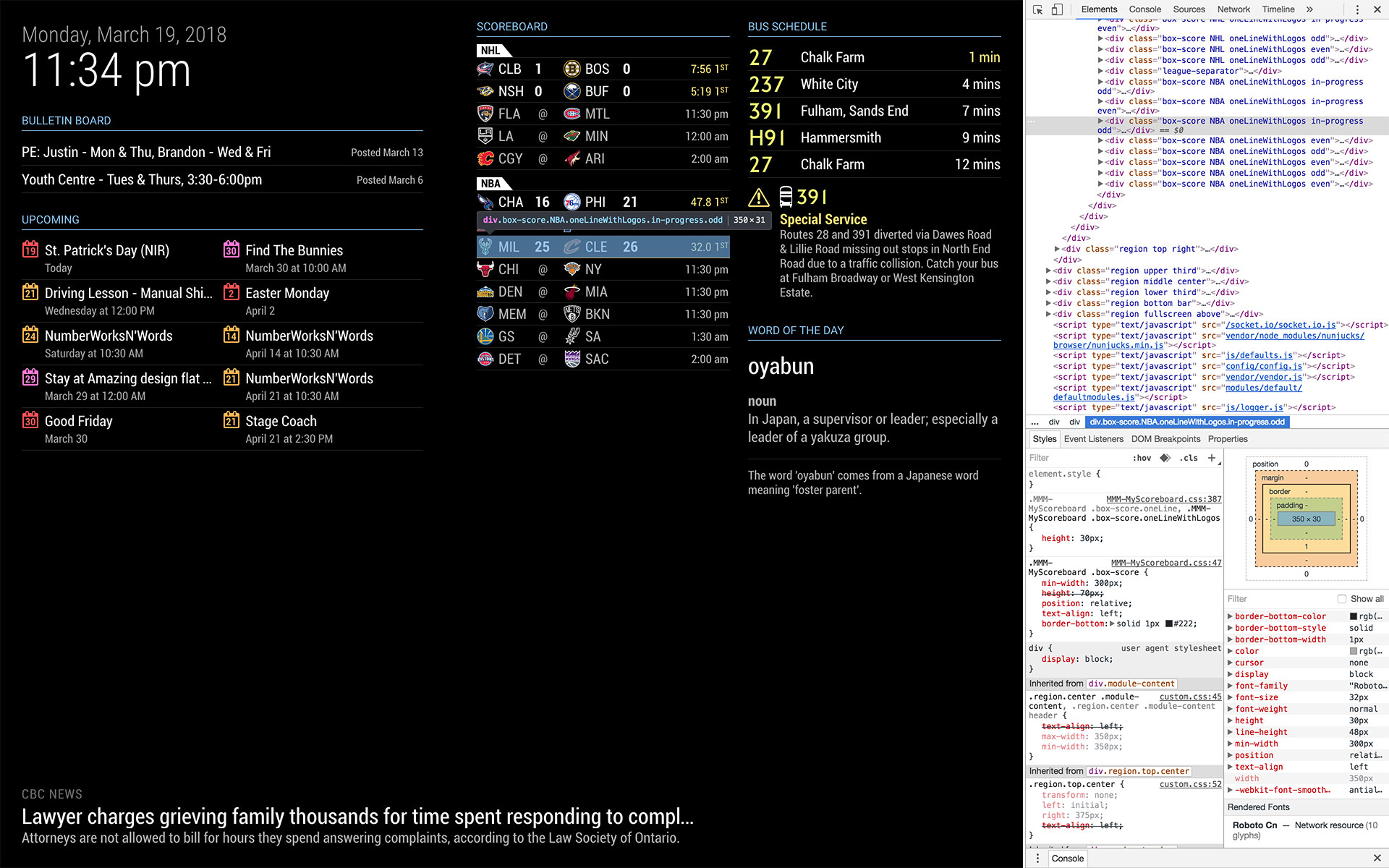This screenshot has height=868, width=1389.
Task: Expand the region bottom bar div node
Action: [1049, 303]
